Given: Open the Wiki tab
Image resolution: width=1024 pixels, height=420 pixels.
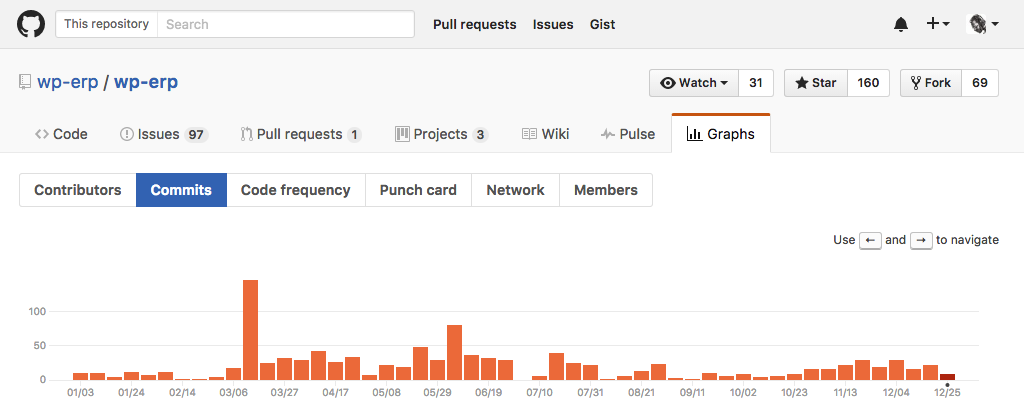Looking at the screenshot, I should [x=546, y=134].
